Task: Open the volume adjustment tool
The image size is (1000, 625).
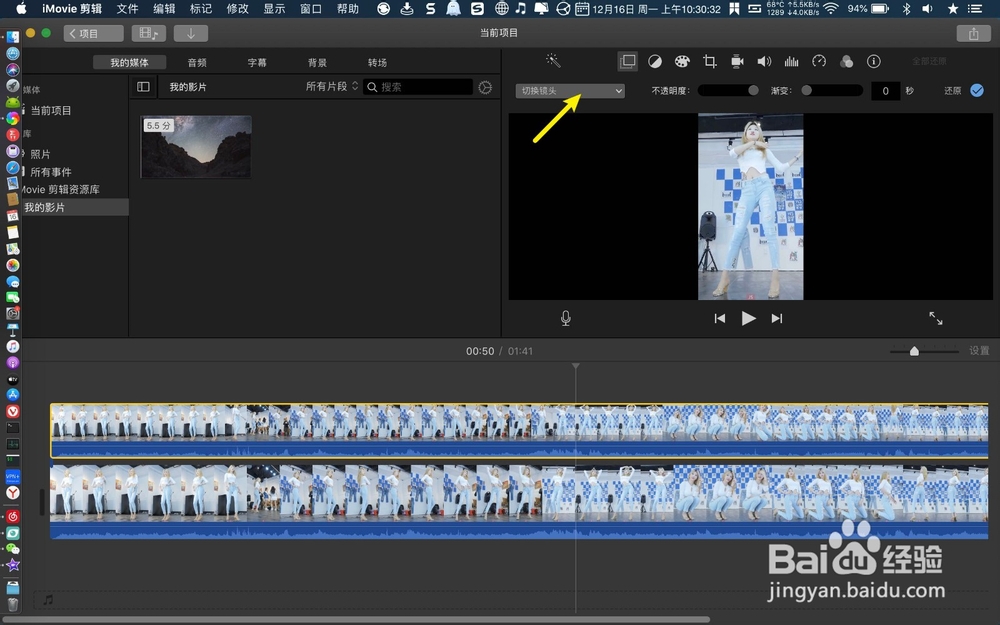Action: (764, 61)
